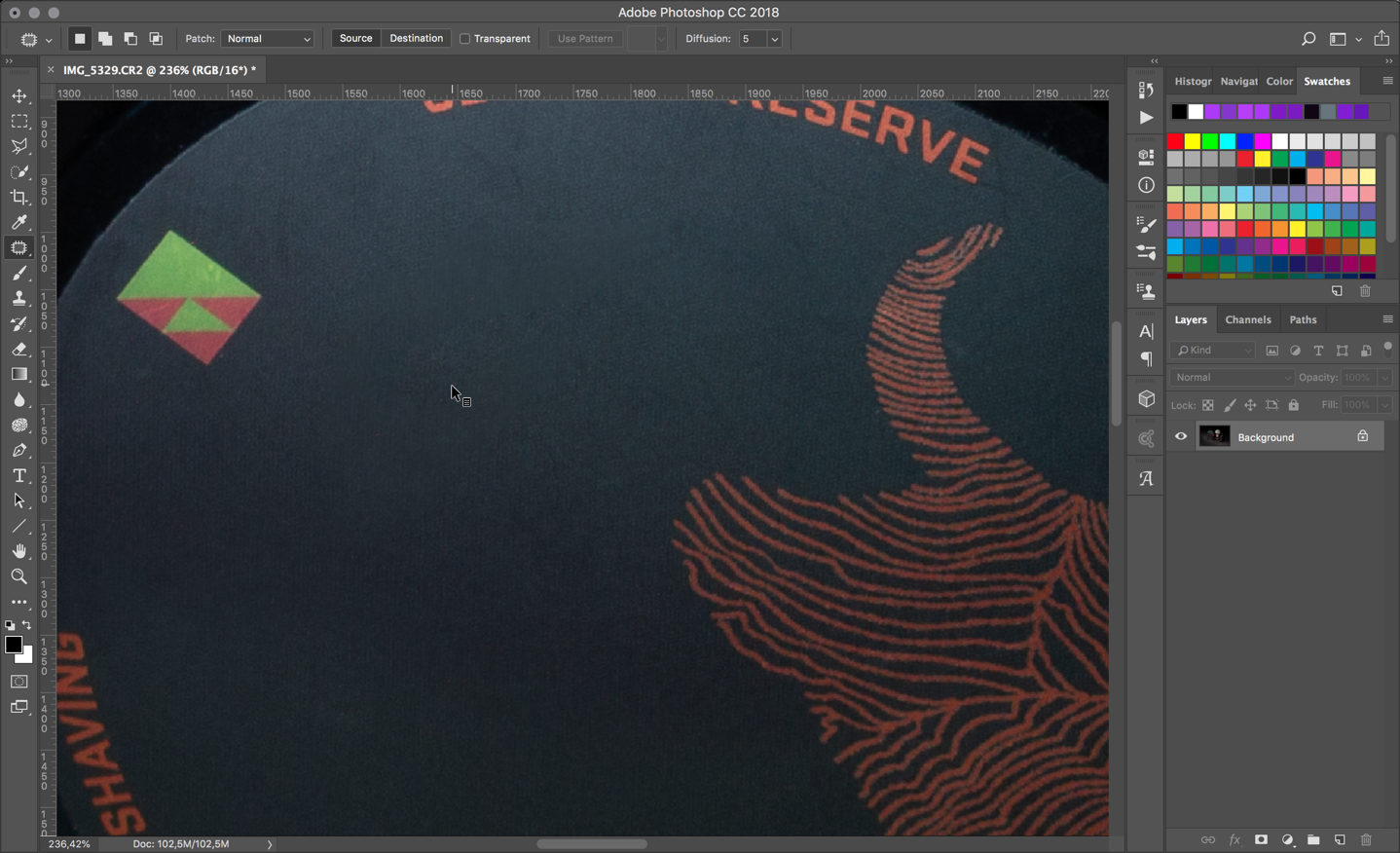
Task: Click the foreground color black swatch
Action: [x=13, y=645]
